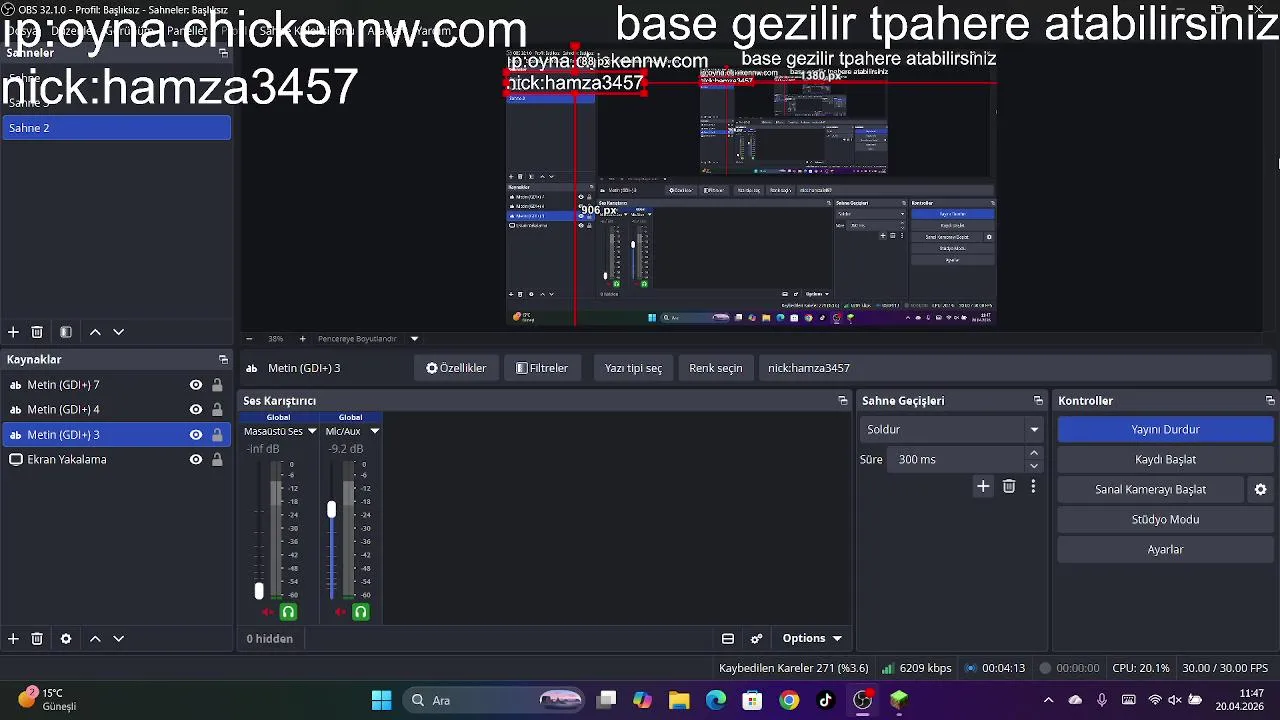Screen dimensions: 1280x720
Task: Decrease Süre duration with down arrow
Action: pos(1034,465)
